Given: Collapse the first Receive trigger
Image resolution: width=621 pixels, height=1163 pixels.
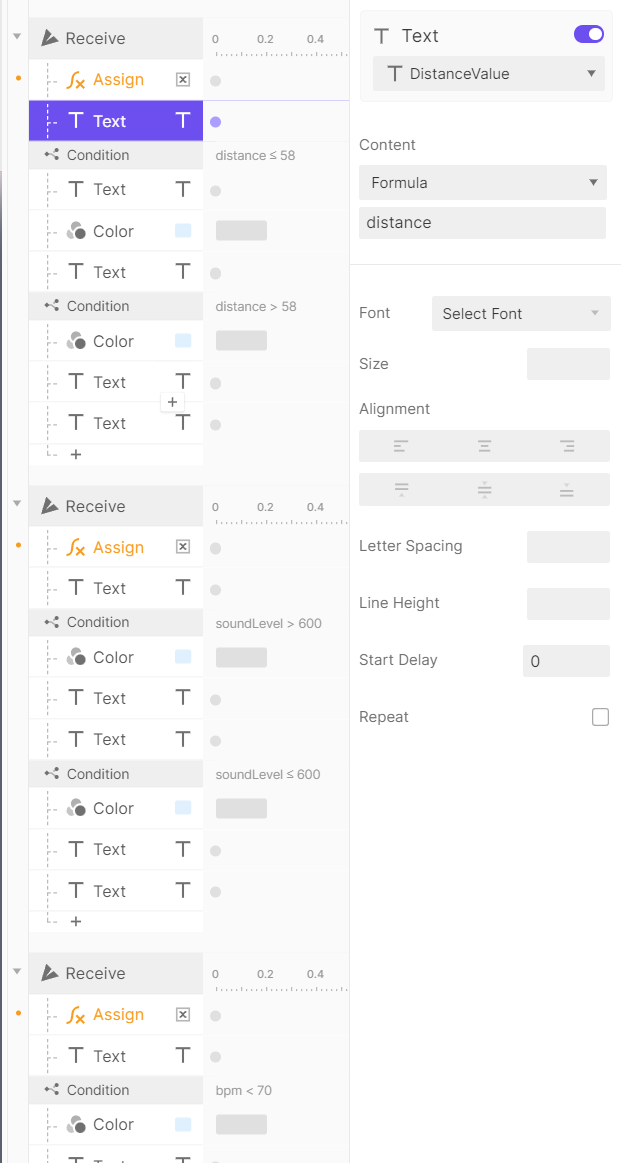Looking at the screenshot, I should coord(16,37).
